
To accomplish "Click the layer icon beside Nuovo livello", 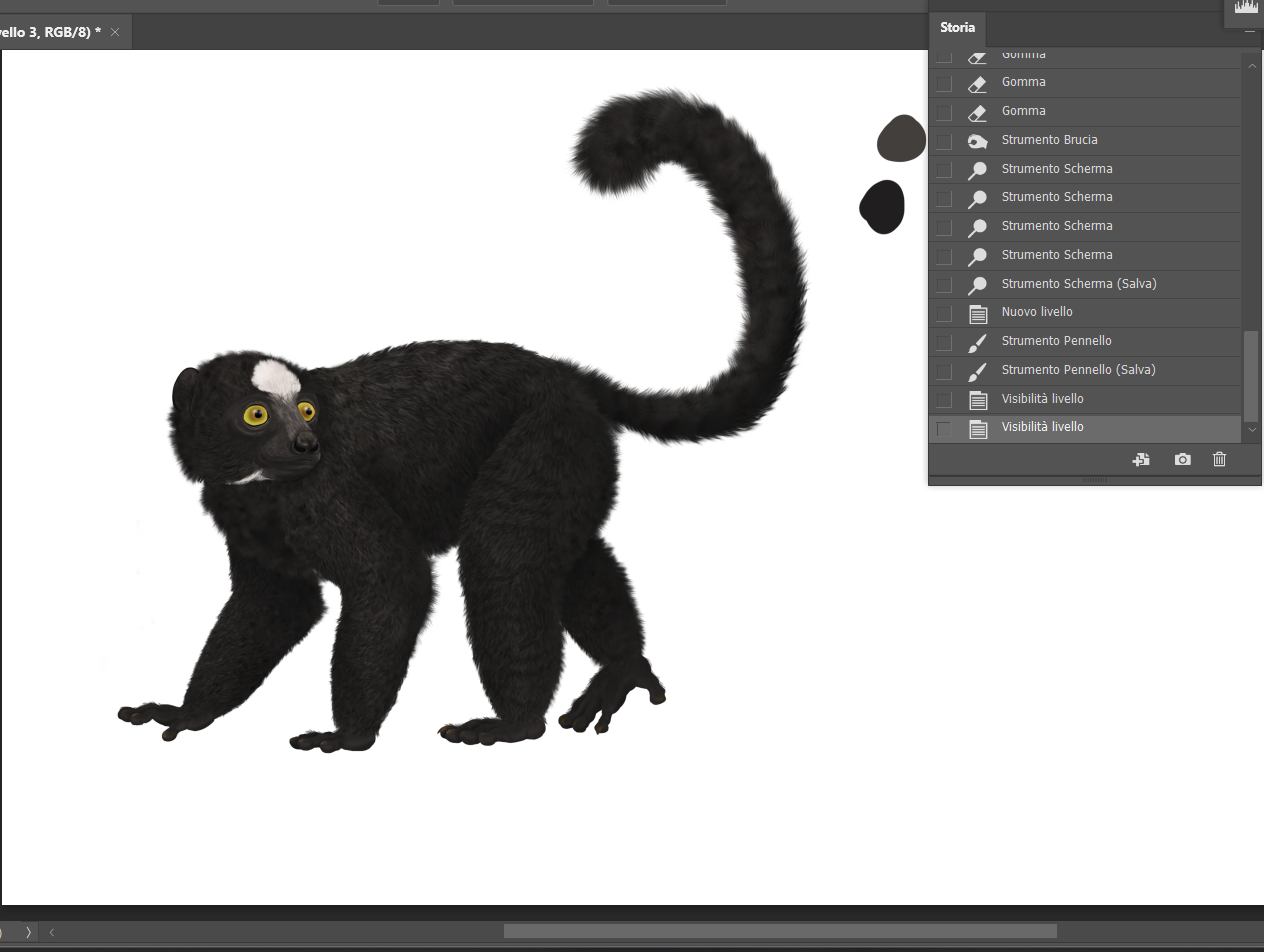I will tap(978, 313).
